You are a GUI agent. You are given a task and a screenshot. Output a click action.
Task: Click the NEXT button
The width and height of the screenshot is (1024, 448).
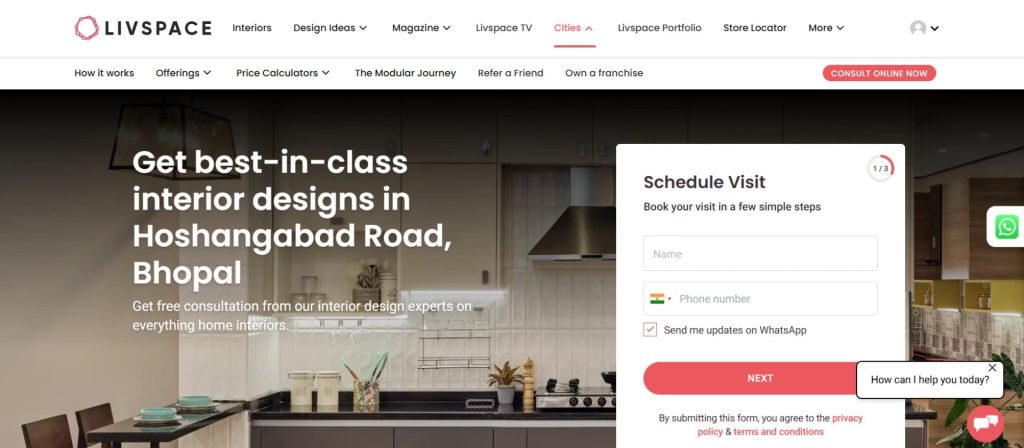click(760, 378)
